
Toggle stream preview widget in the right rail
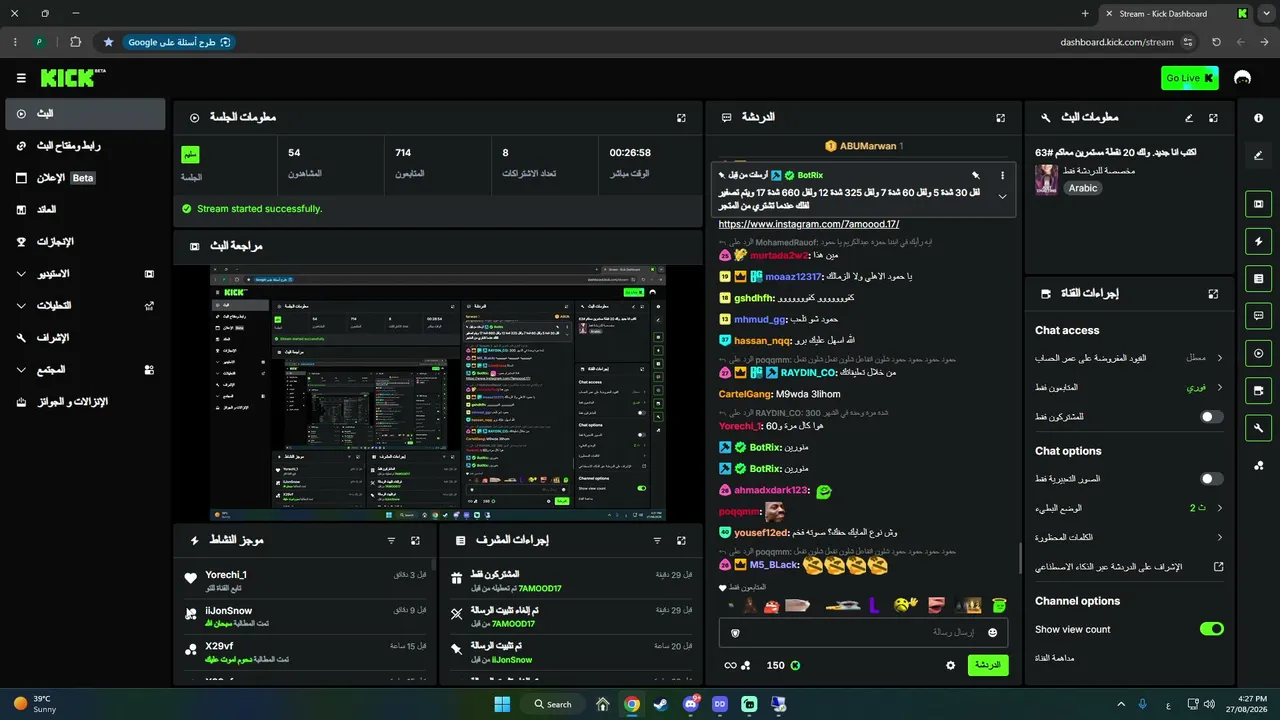tap(1258, 204)
